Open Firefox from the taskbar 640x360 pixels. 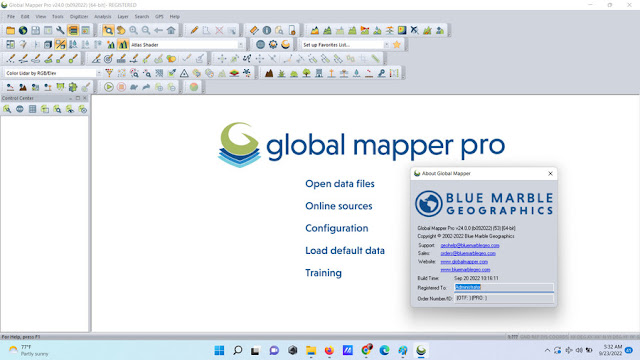click(x=329, y=350)
